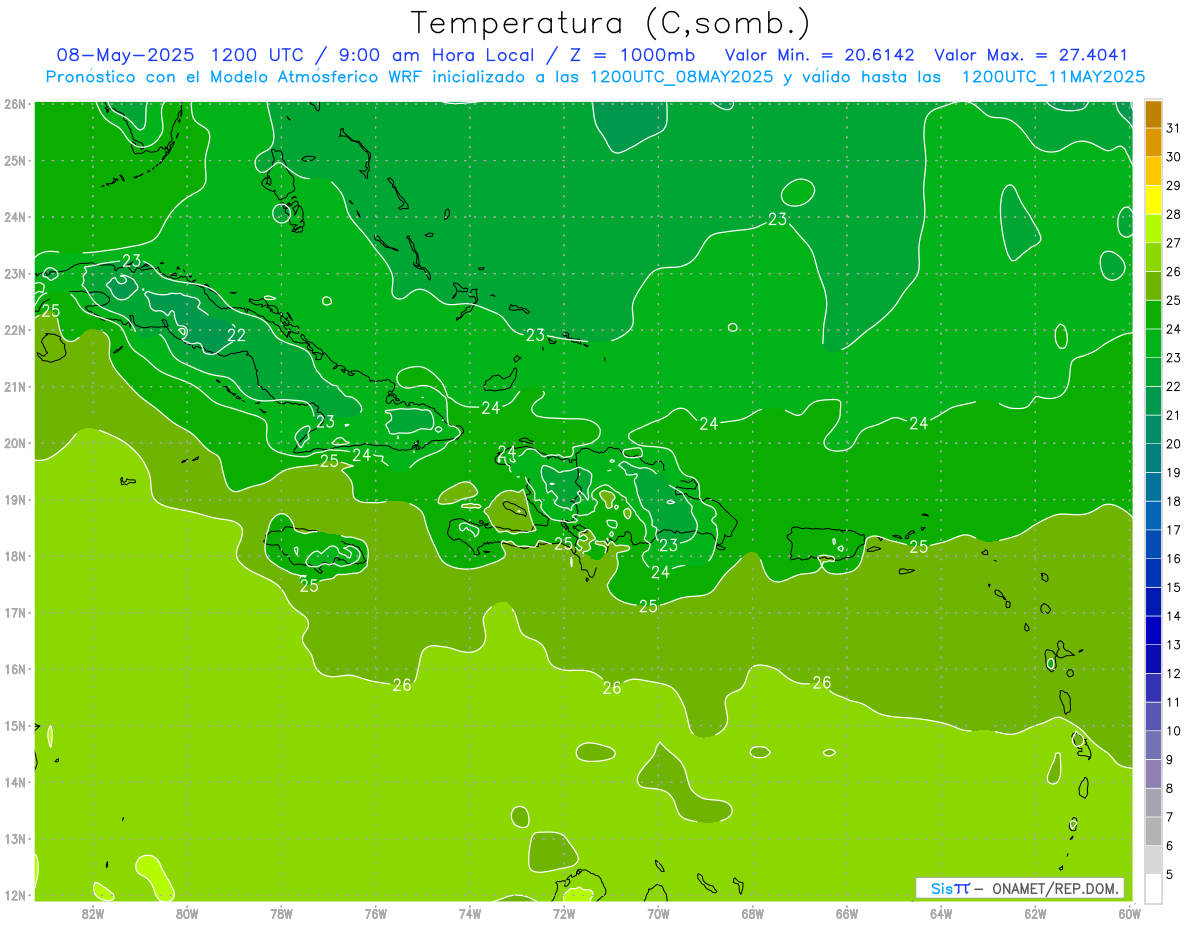Click the colorbar label 10
1200x927 pixels.
point(1173,731)
